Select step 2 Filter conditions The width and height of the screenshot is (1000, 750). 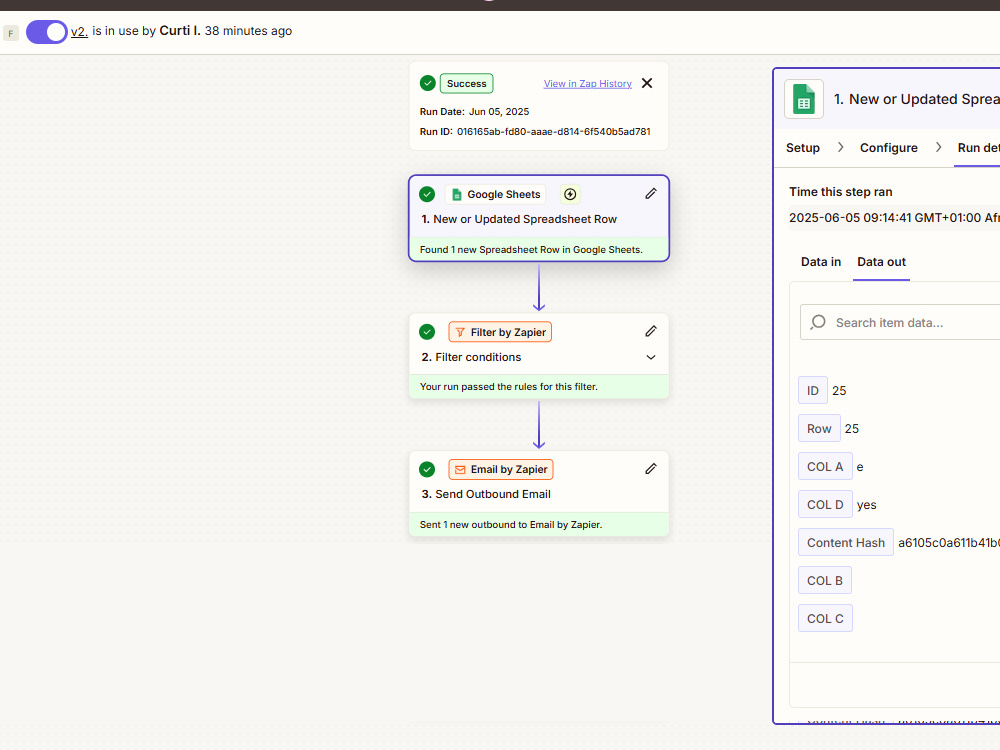(x=539, y=356)
